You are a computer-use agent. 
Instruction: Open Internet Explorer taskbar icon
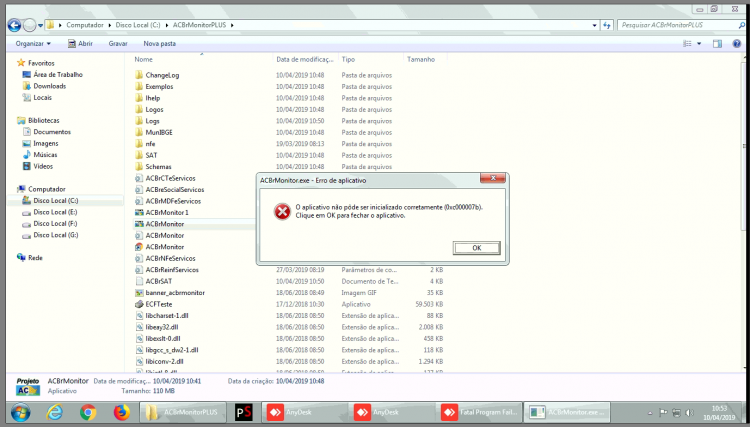pyautogui.click(x=54, y=412)
